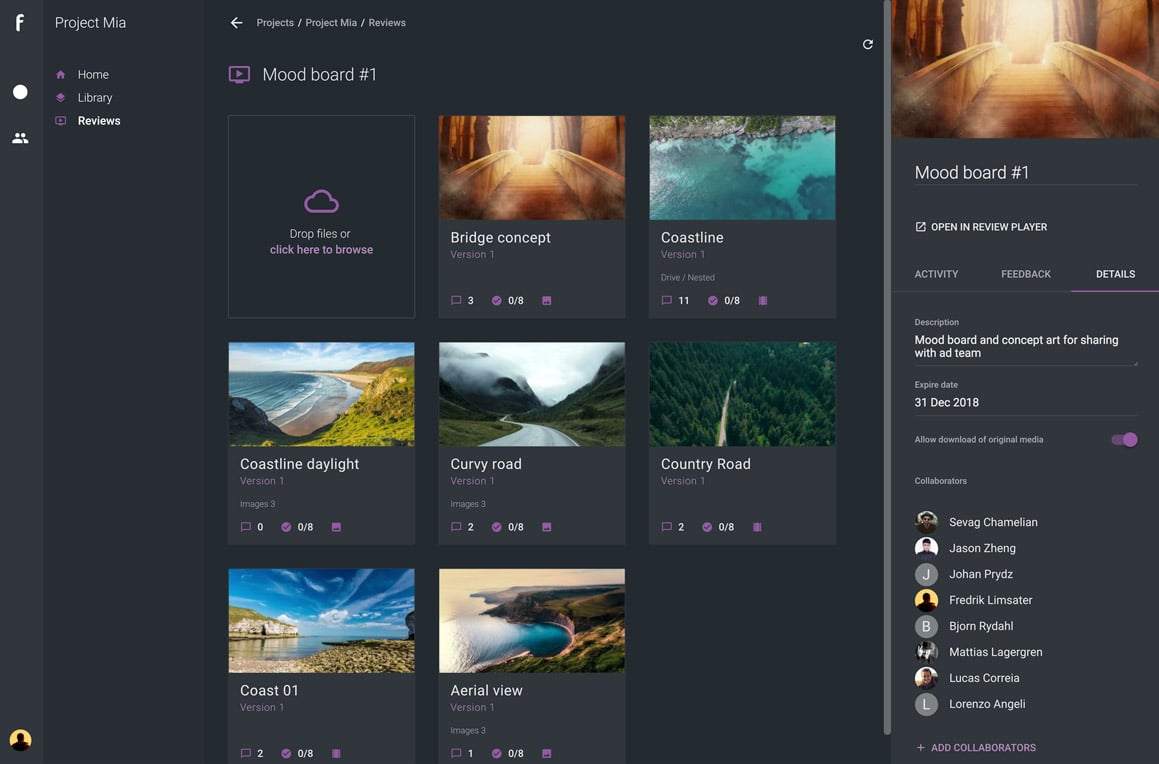The width and height of the screenshot is (1159, 764).
Task: Open comments icon on Coastline card
Action: coord(667,301)
